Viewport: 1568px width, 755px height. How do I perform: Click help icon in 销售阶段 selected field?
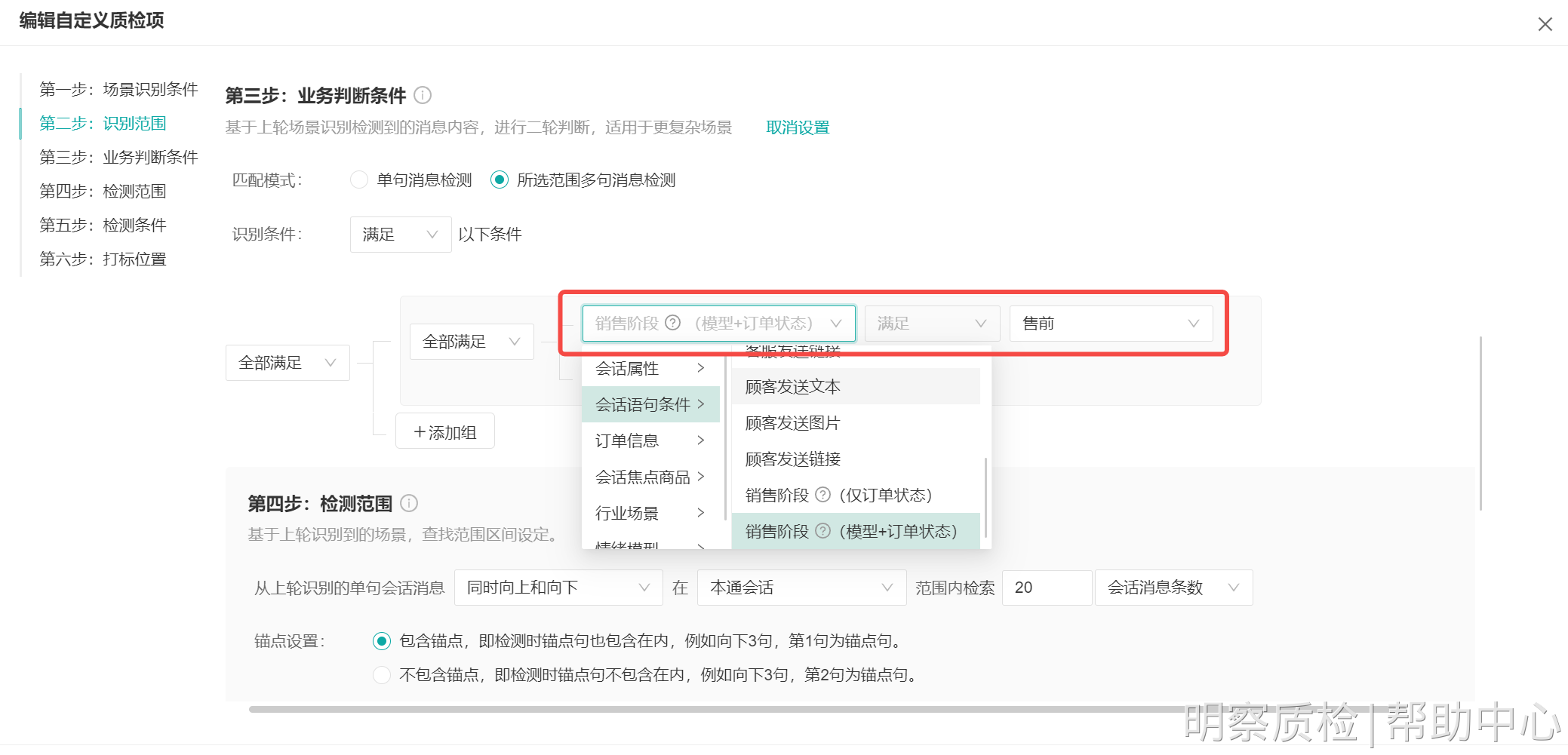pos(672,323)
